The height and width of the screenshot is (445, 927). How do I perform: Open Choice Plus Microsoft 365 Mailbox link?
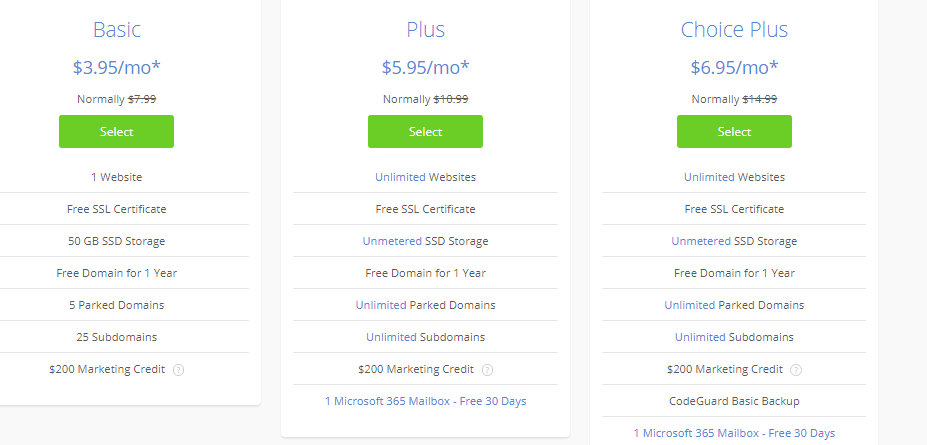click(734, 433)
